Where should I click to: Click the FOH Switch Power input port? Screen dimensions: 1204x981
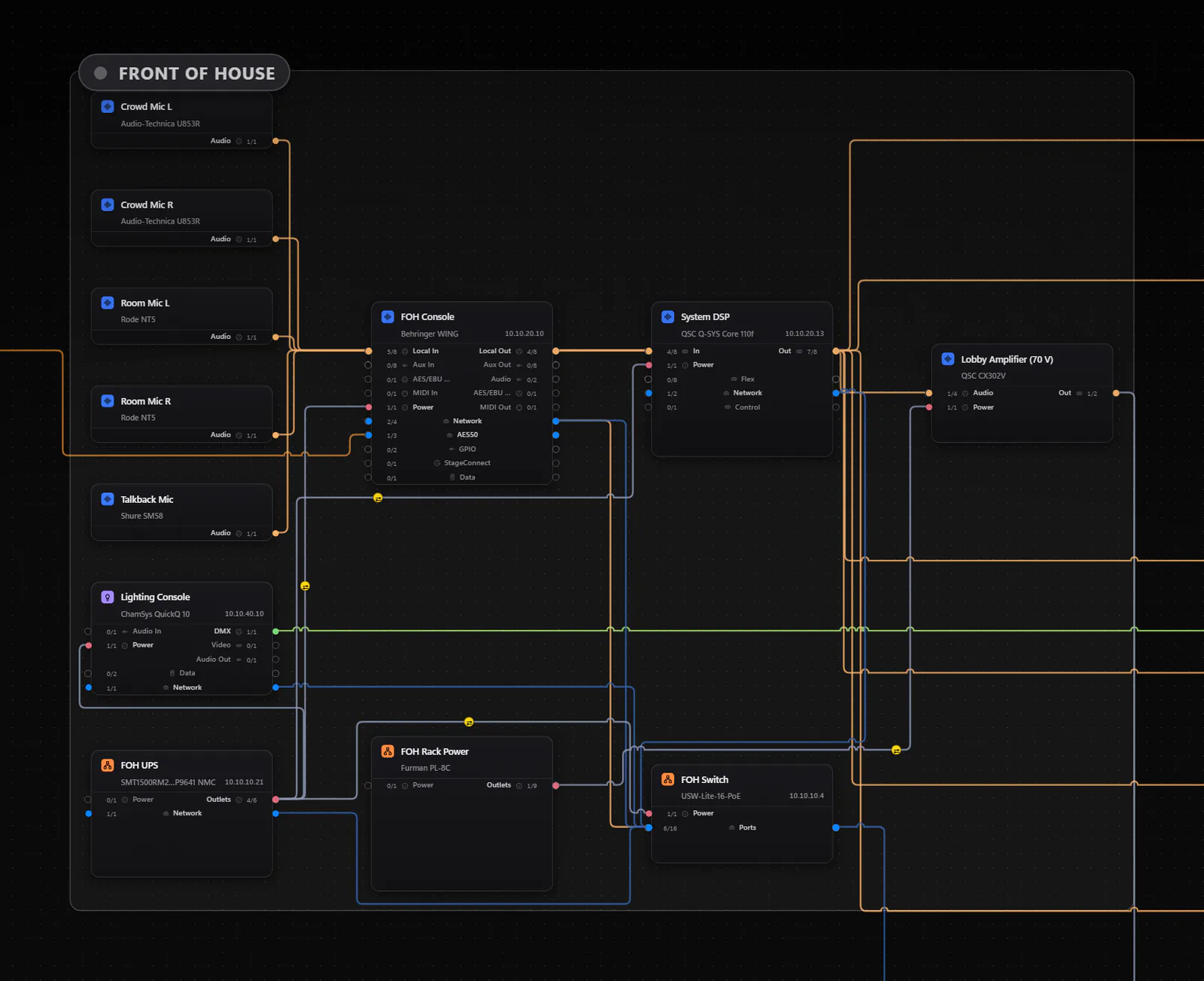(x=649, y=813)
